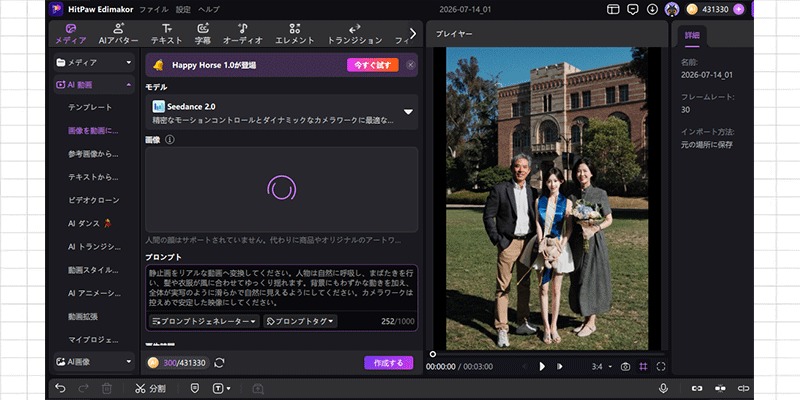
Task: Expand the AI画像 sidebar section
Action: point(94,362)
